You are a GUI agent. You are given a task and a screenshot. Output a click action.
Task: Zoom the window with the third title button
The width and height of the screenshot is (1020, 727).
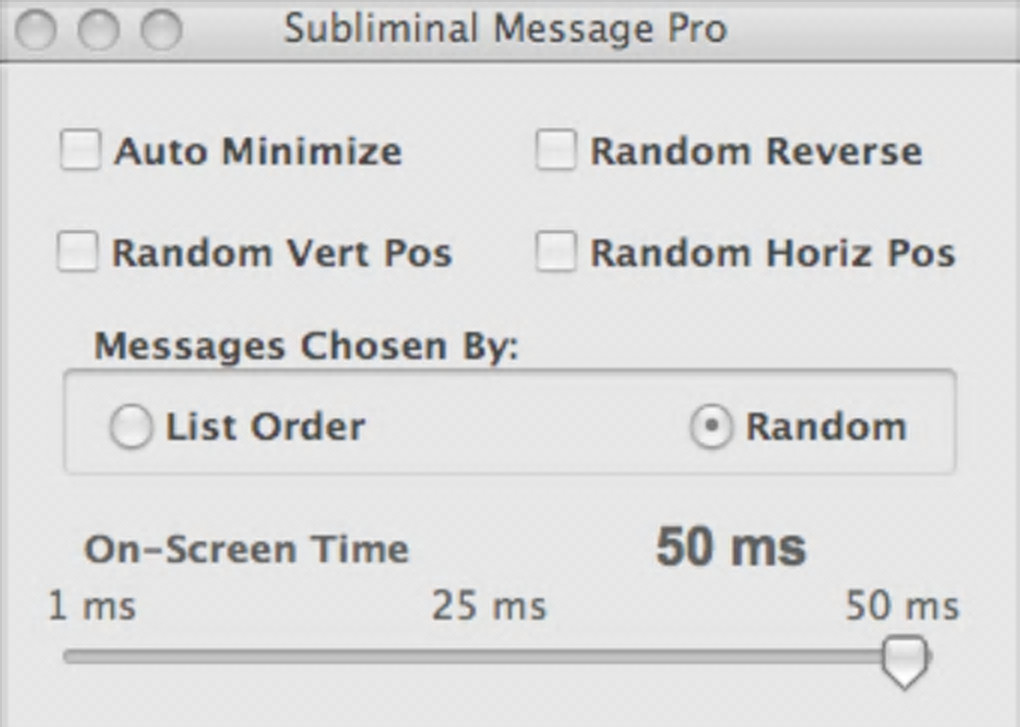pos(160,30)
